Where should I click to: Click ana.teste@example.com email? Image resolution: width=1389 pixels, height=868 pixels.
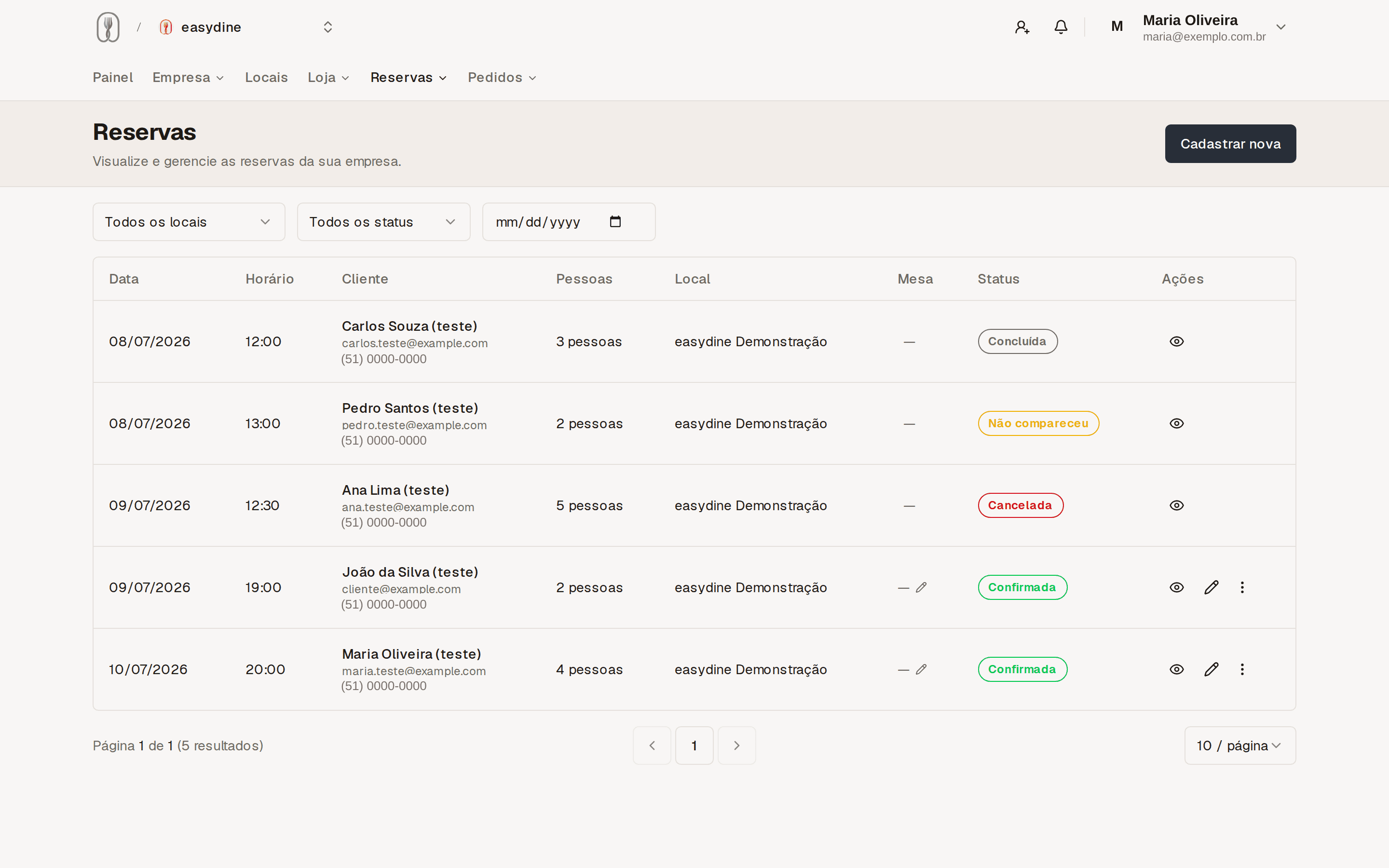(x=408, y=507)
